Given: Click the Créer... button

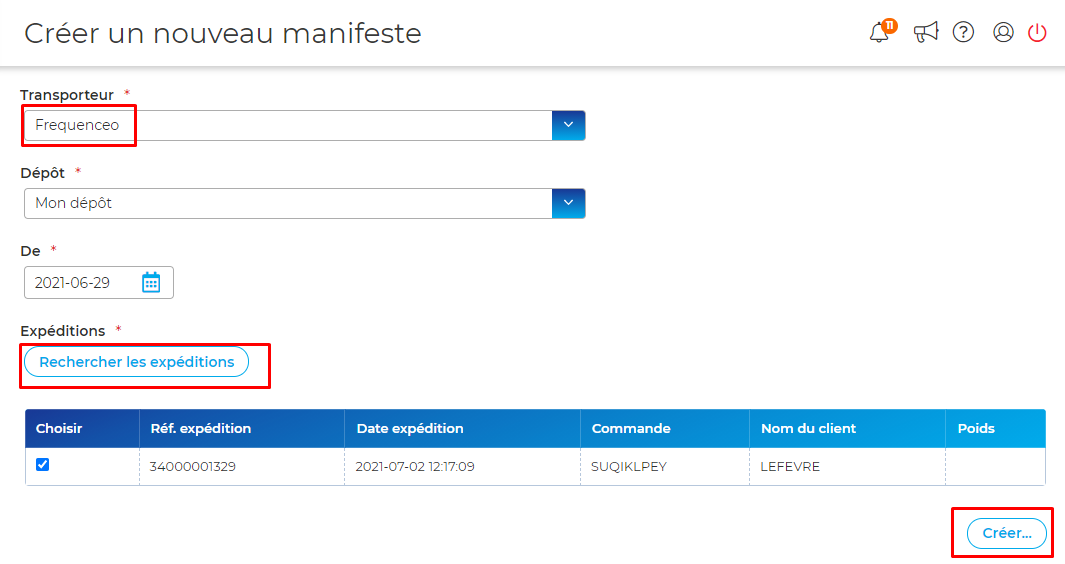Looking at the screenshot, I should pos(1007,533).
